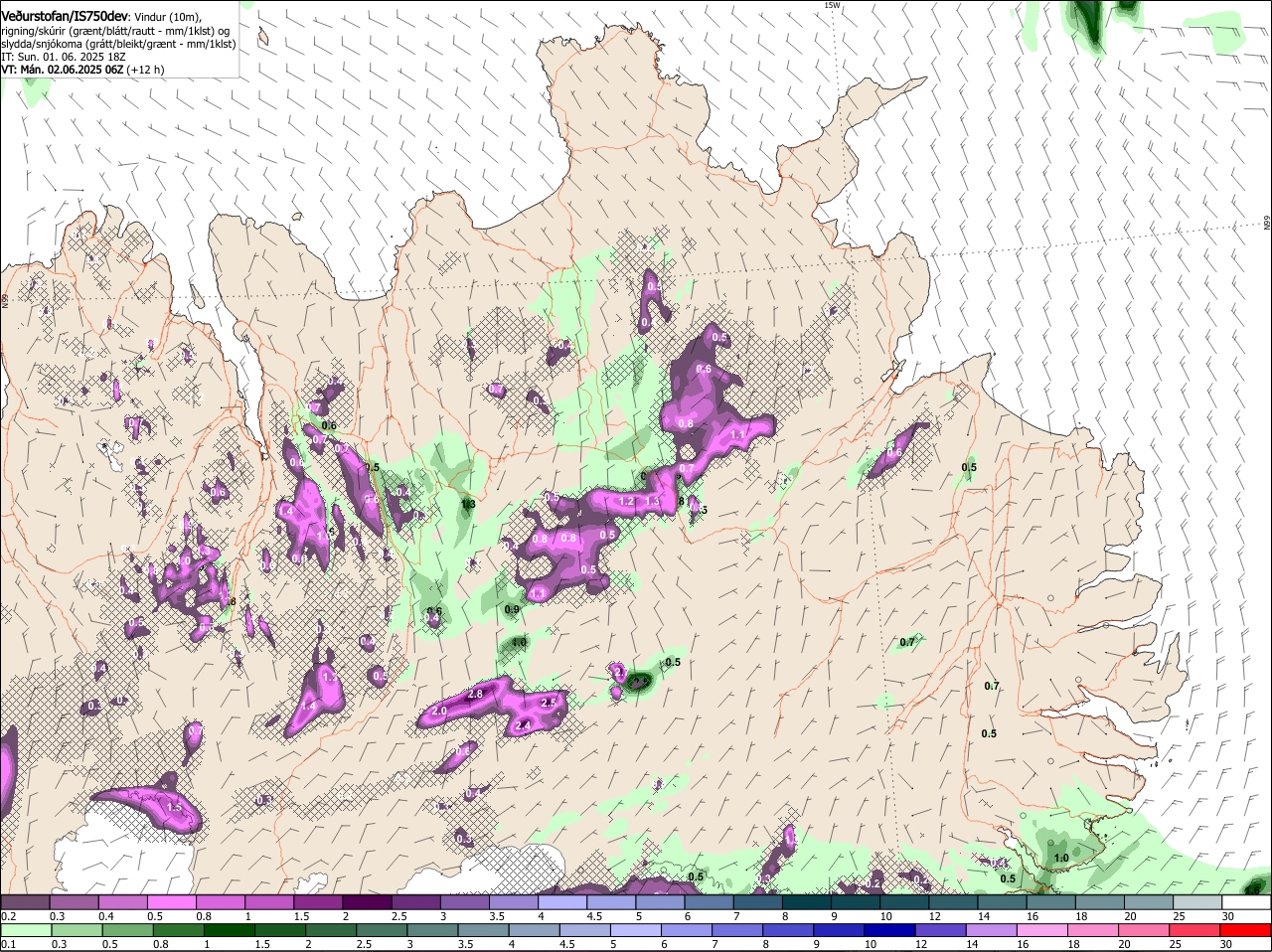Click the 0.9 rain value on map
The height and width of the screenshot is (952, 1272).
[x=512, y=609]
